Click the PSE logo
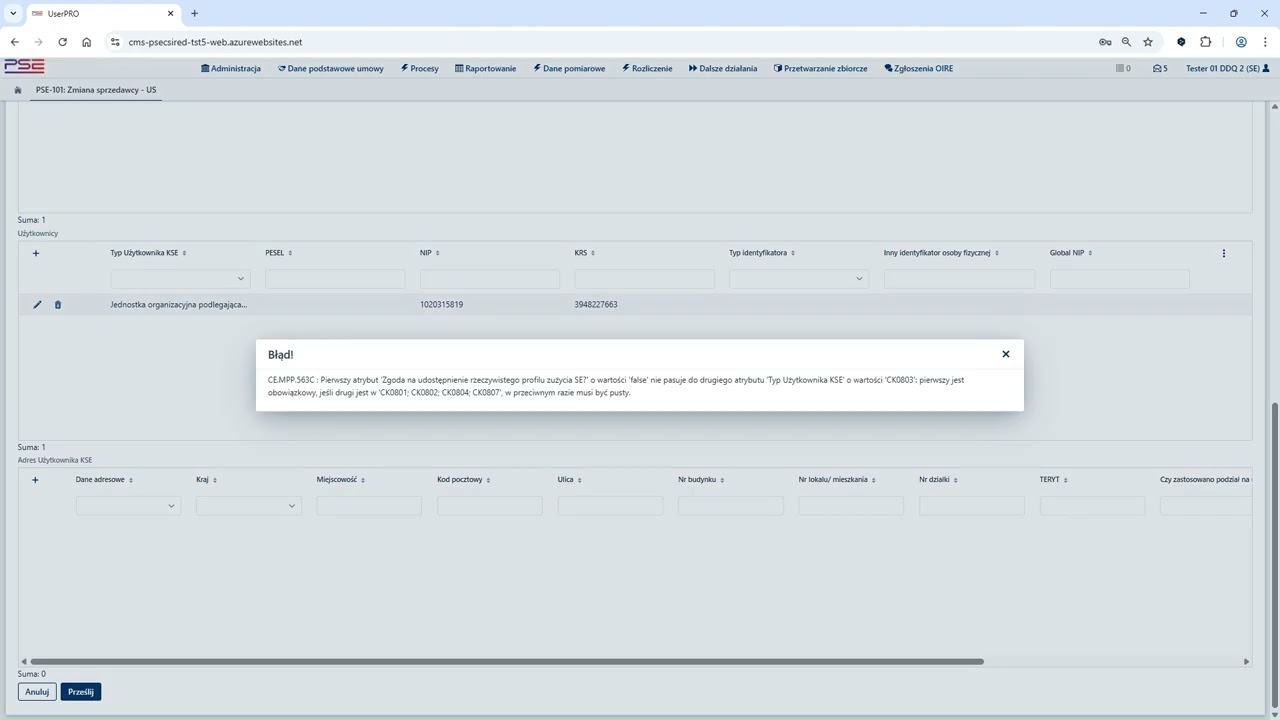Image resolution: width=1280 pixels, height=720 pixels. coord(24,67)
